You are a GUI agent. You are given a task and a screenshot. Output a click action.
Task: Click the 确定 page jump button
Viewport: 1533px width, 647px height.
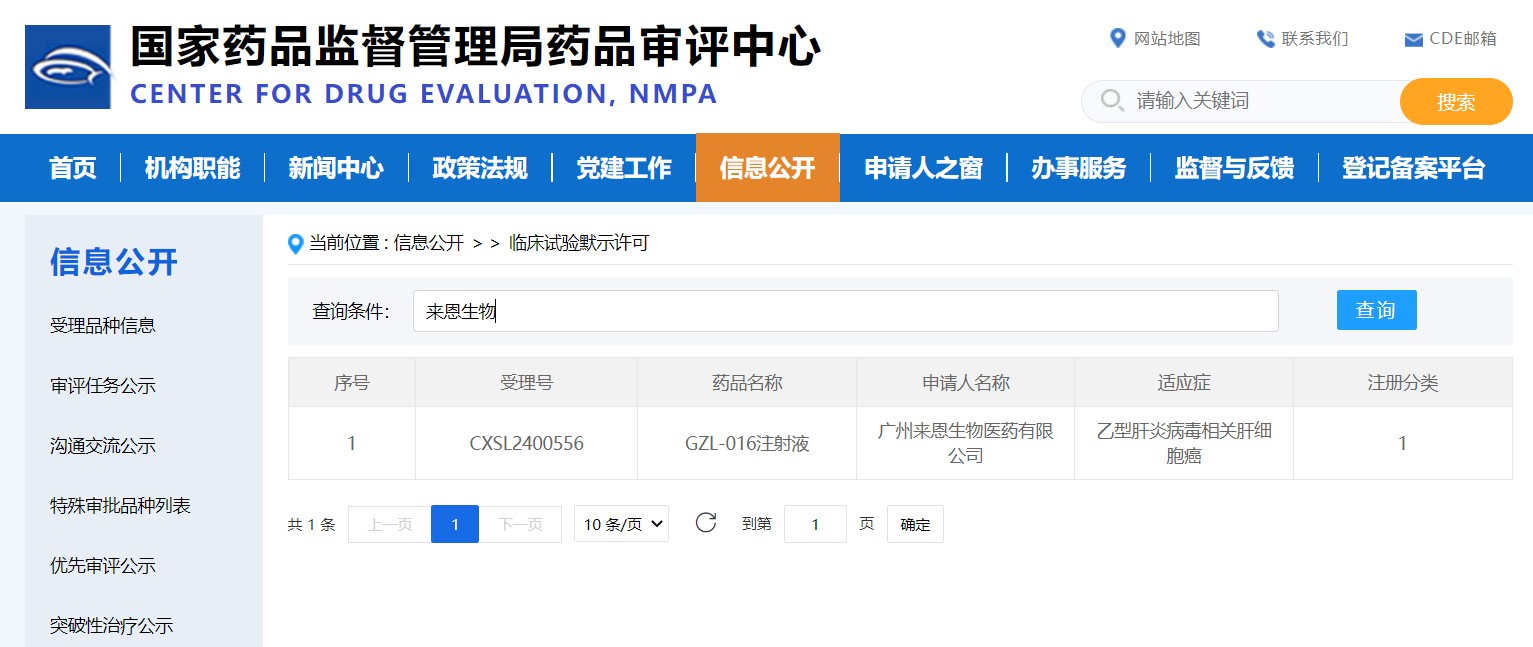click(915, 524)
